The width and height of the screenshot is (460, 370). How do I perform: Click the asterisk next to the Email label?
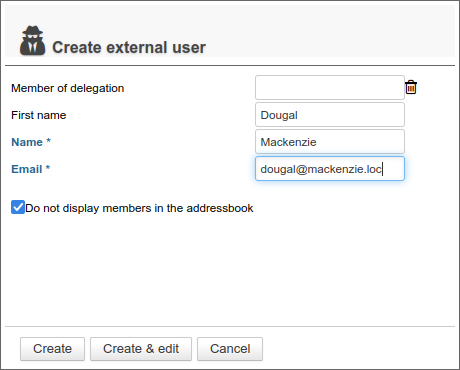click(48, 168)
